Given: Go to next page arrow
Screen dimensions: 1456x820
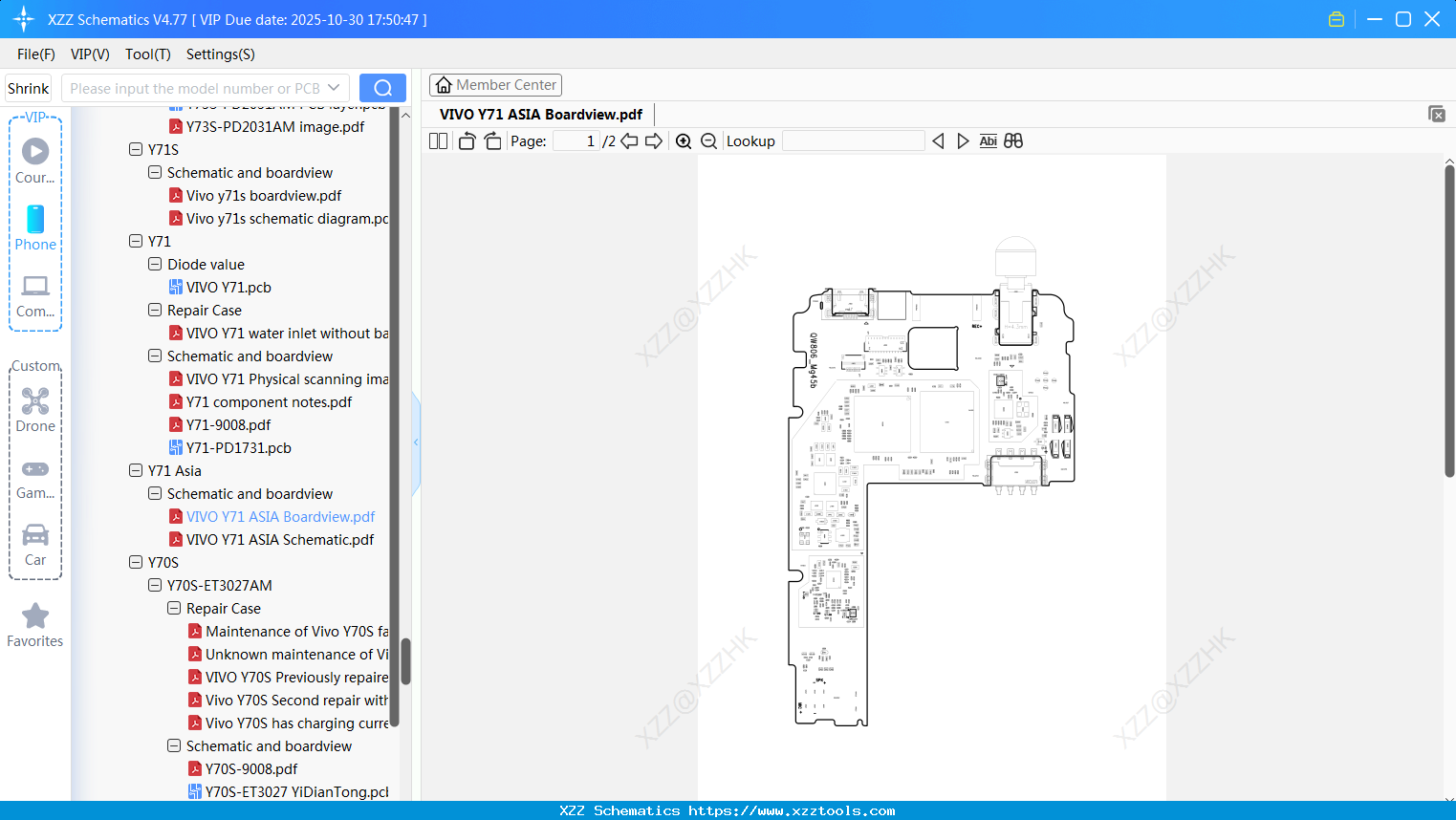Looking at the screenshot, I should point(654,140).
